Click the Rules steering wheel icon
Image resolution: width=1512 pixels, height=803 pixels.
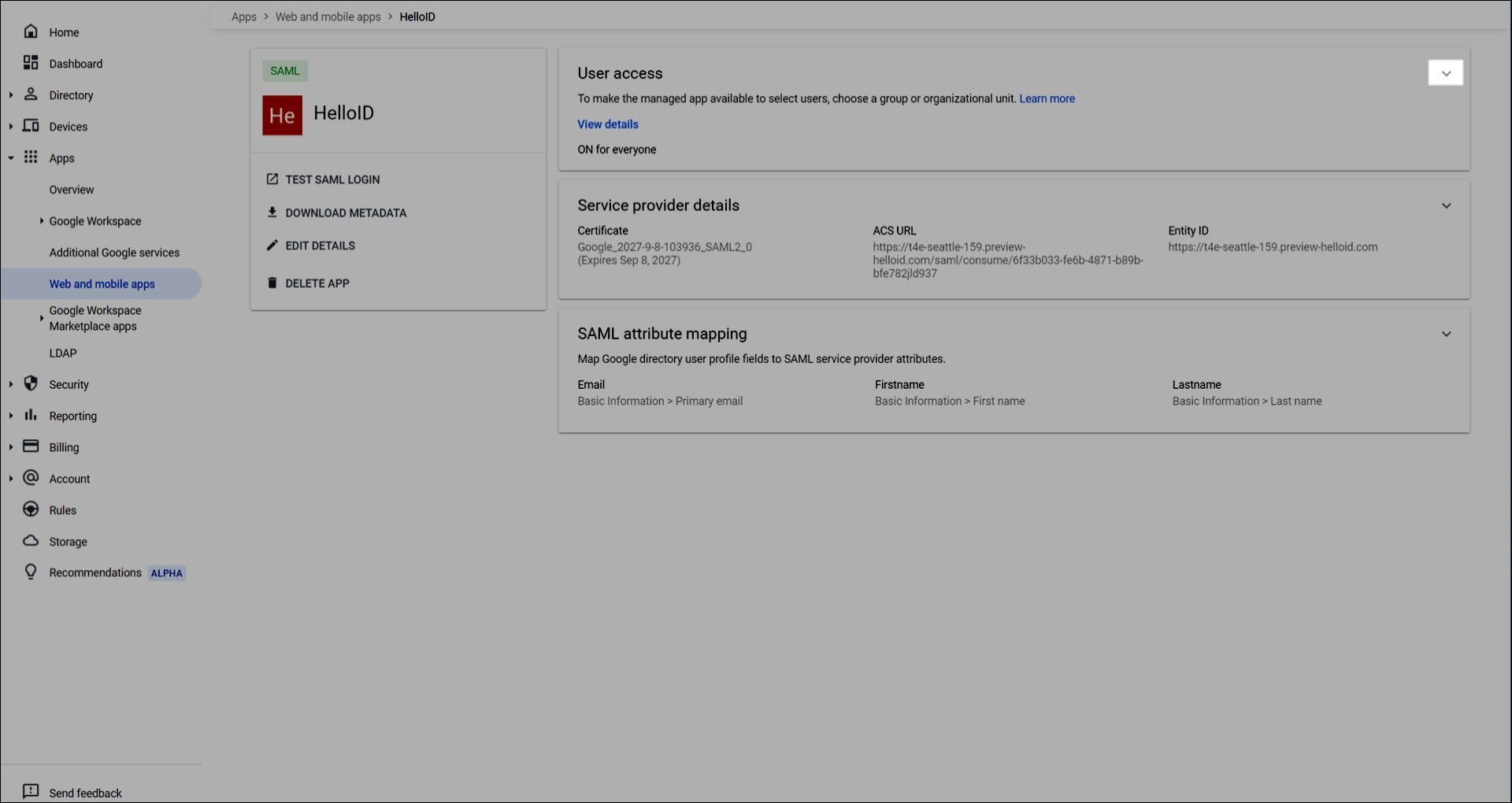[31, 509]
